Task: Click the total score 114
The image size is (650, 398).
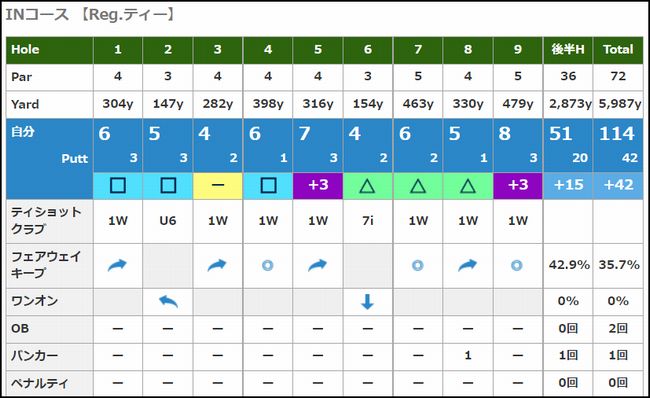Action: [616, 134]
